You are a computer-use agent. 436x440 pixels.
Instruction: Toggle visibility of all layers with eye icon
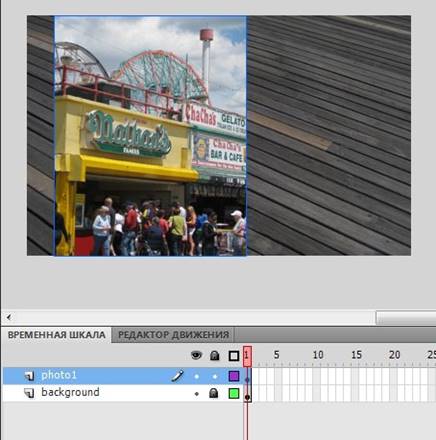pyautogui.click(x=196, y=355)
